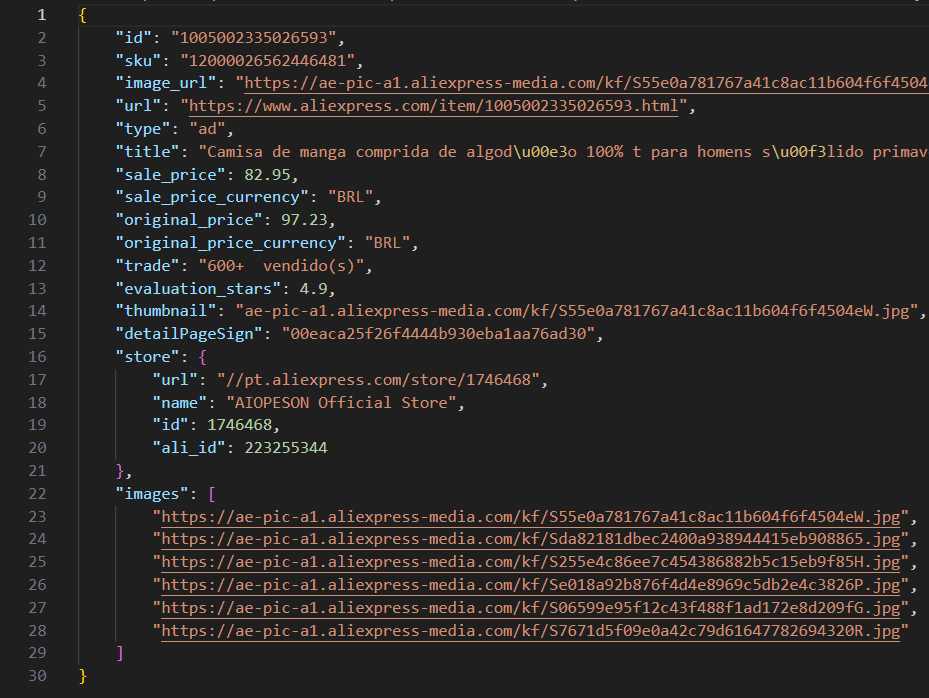
Task: Open images link ending 4c3826P.jpg
Action: click(x=530, y=585)
